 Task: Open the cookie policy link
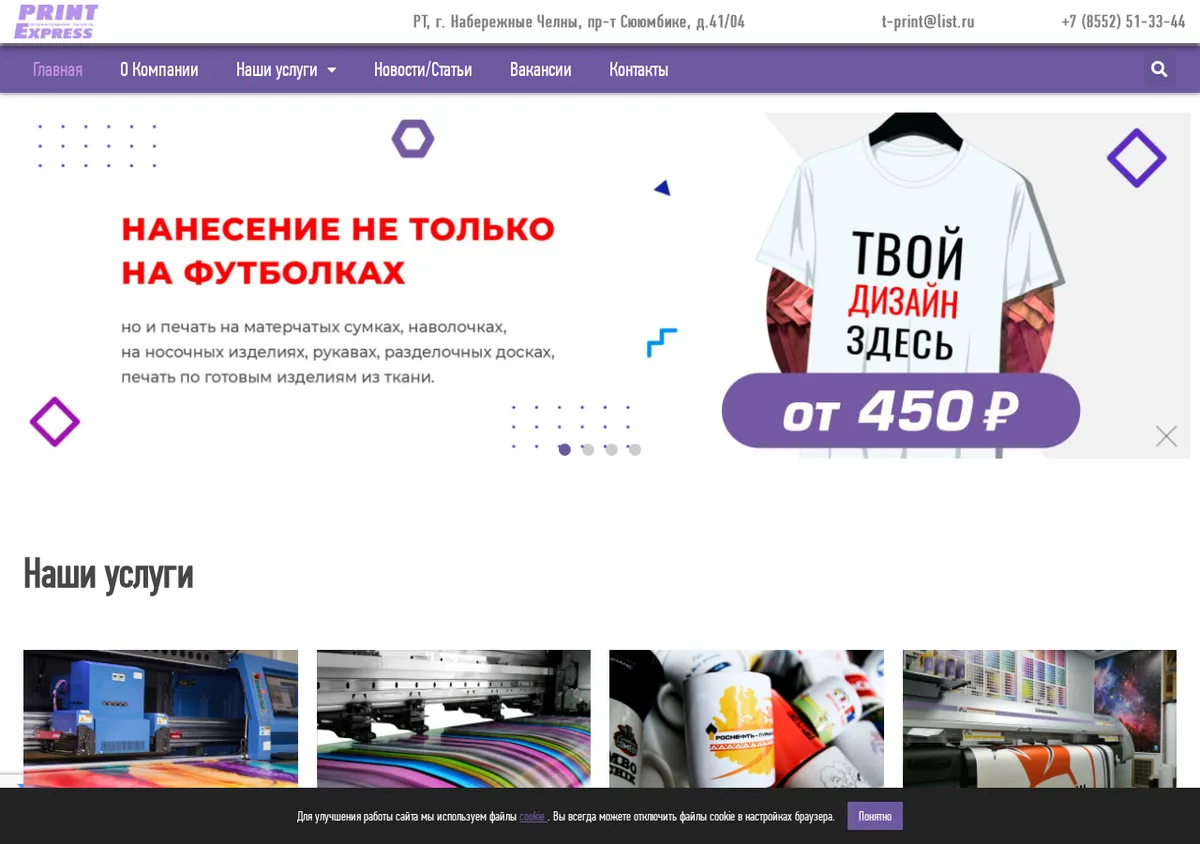[532, 817]
